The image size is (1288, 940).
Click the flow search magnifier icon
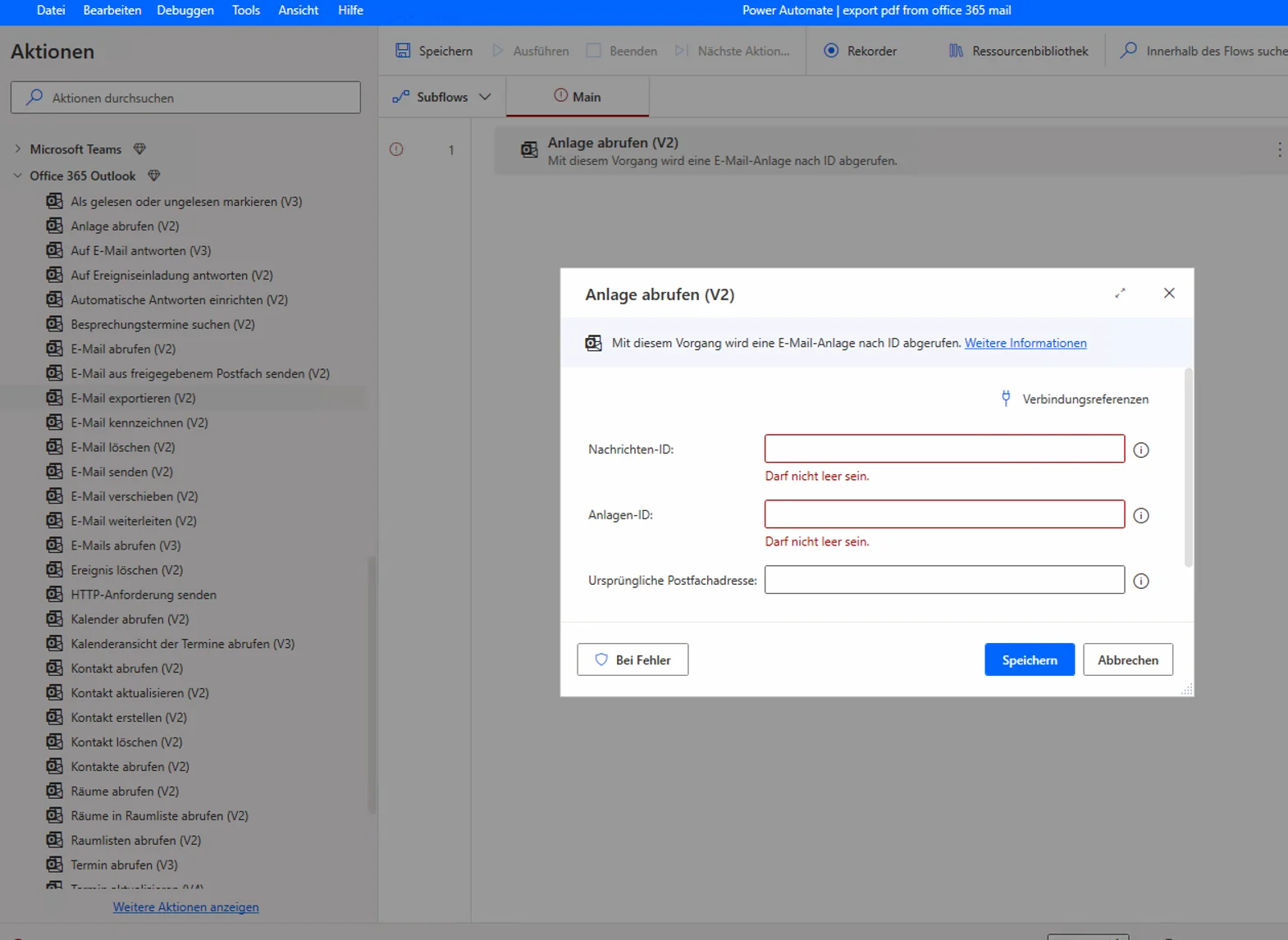point(1129,50)
